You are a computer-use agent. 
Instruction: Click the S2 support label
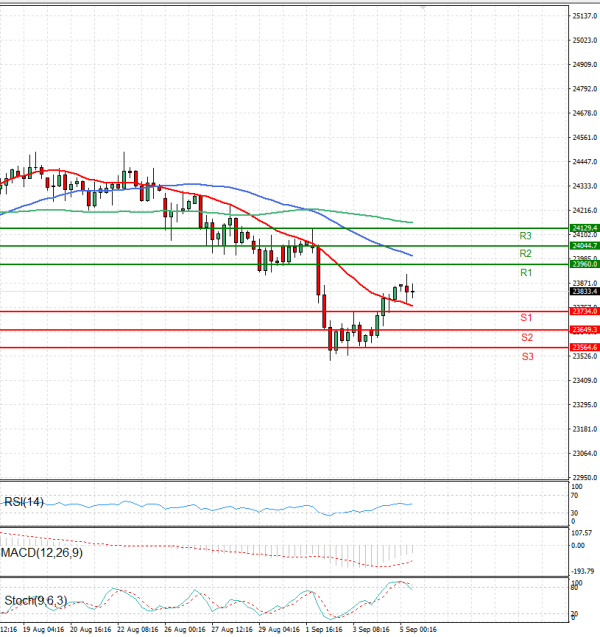coord(525,338)
